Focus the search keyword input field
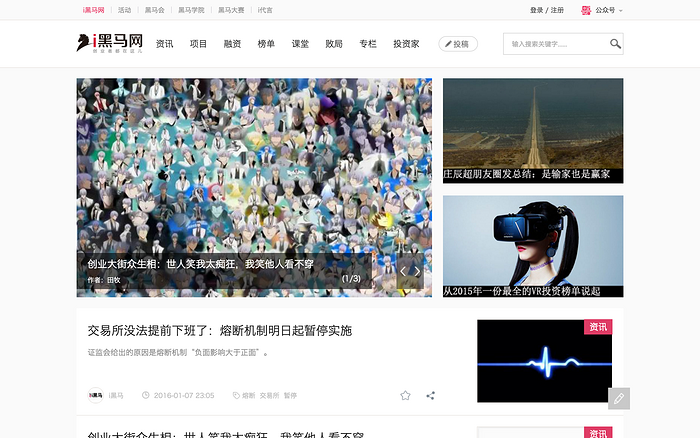This screenshot has height=438, width=700. pos(555,44)
